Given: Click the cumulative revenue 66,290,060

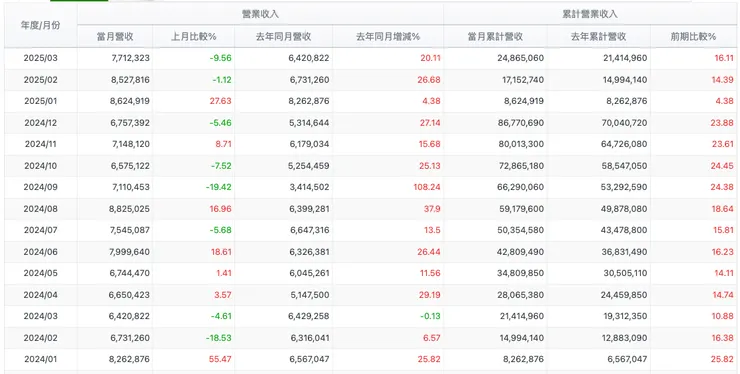Looking at the screenshot, I should point(521,187).
